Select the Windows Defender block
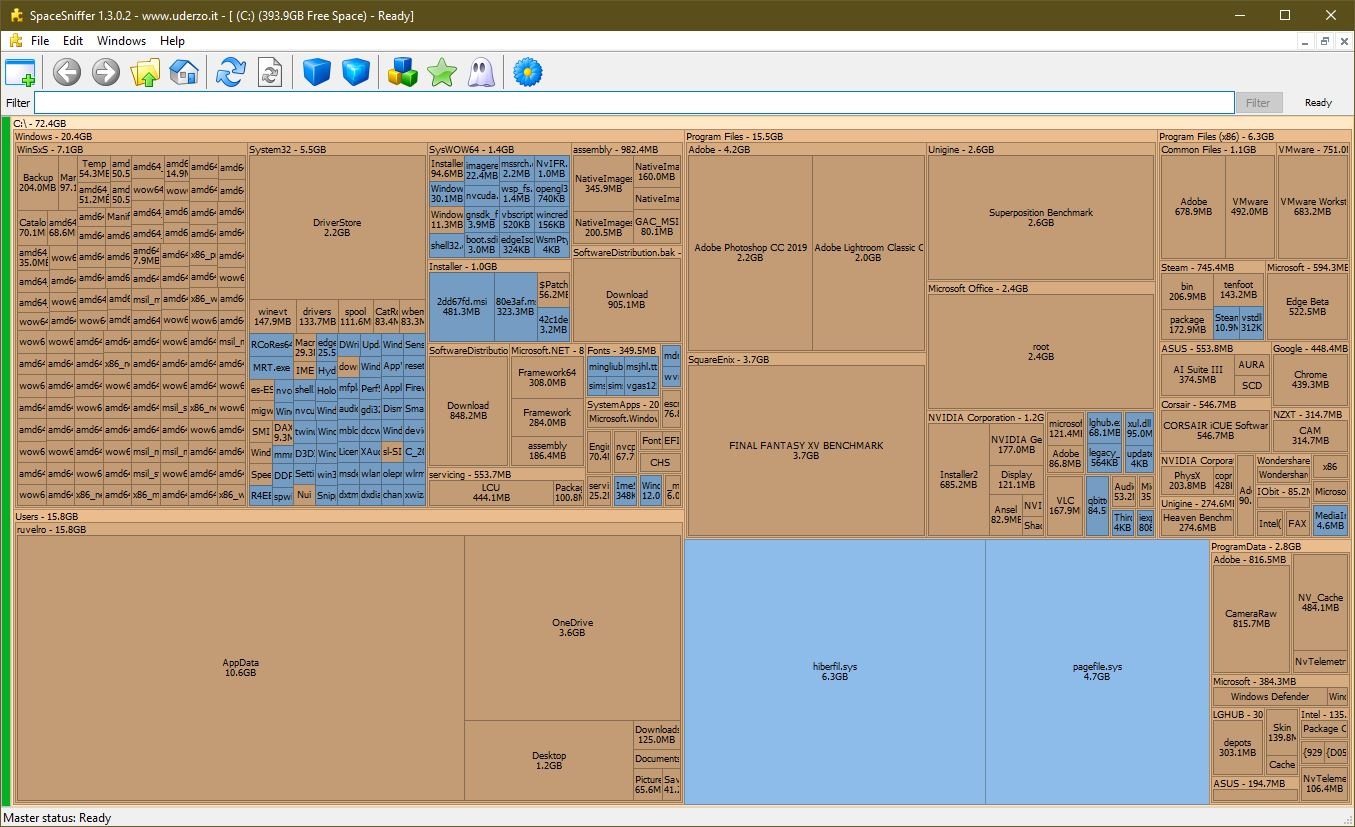 [1270, 697]
